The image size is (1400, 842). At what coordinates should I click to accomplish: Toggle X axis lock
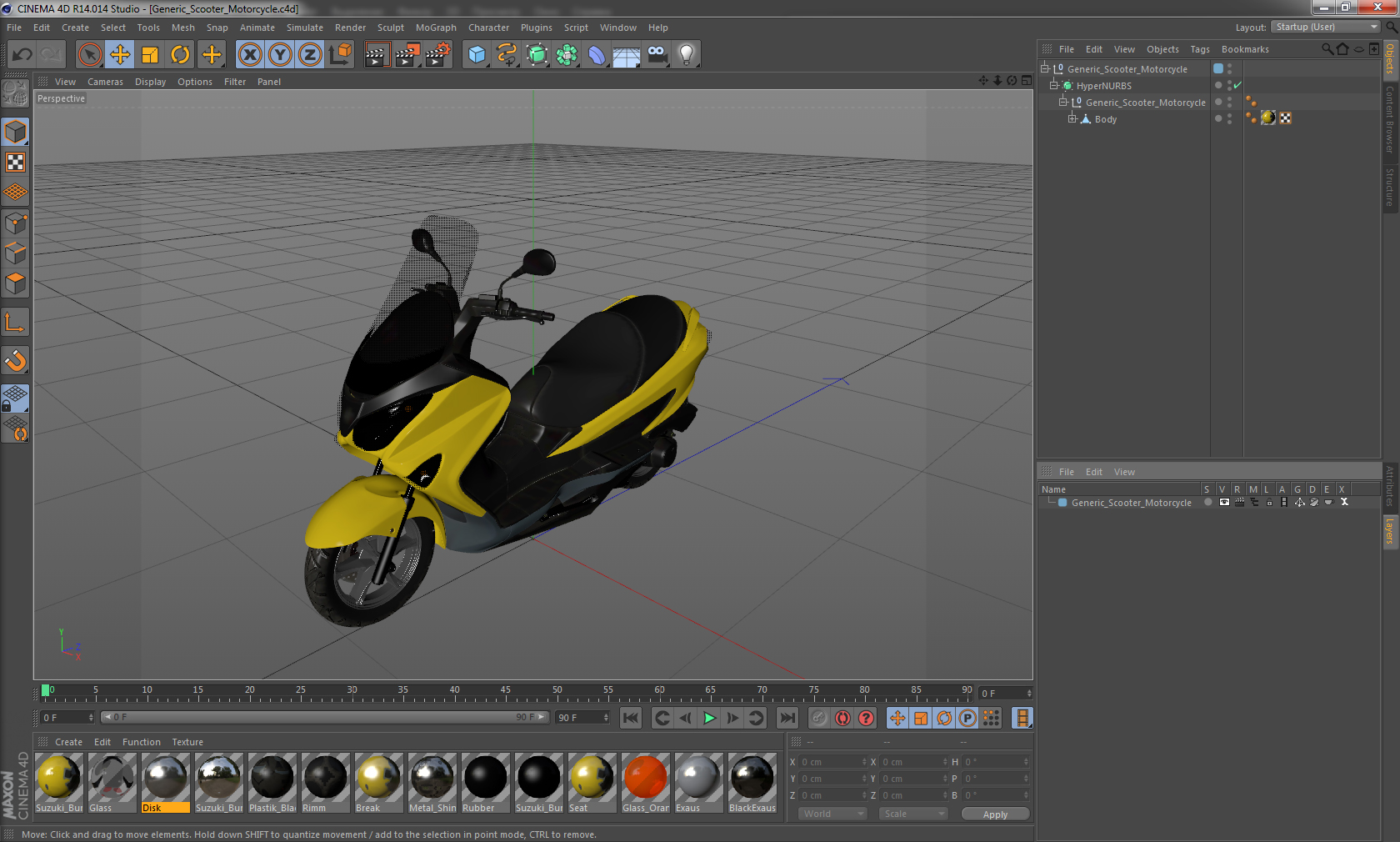coord(249,55)
